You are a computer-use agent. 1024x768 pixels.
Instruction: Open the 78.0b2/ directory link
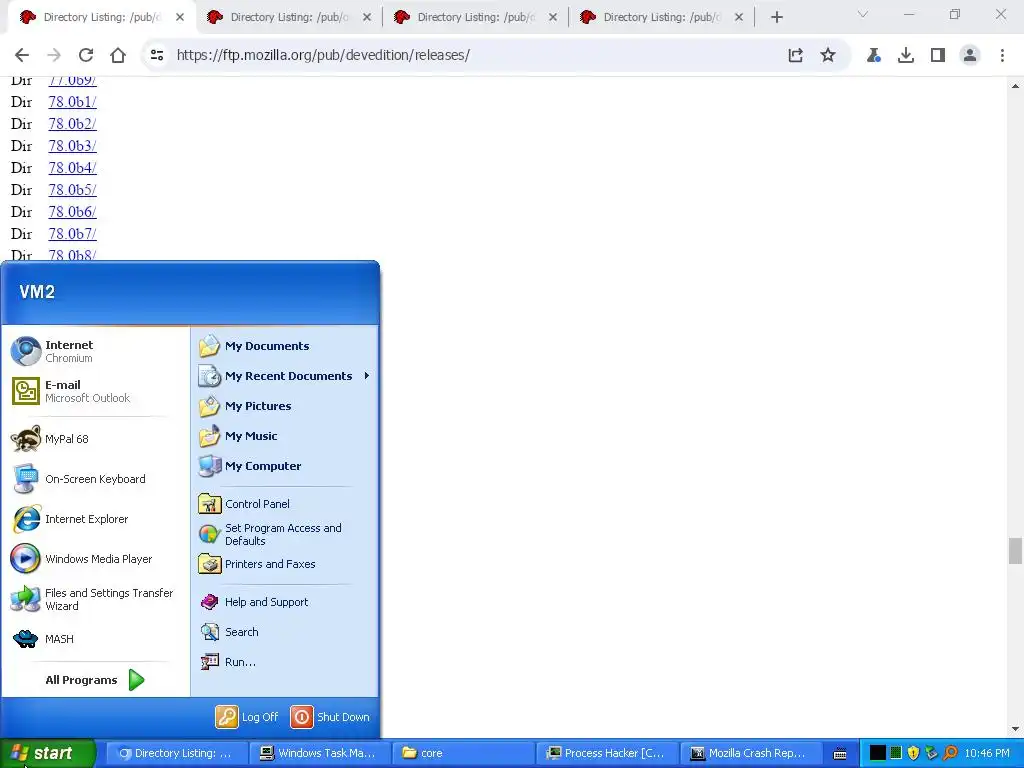pyautogui.click(x=72, y=123)
